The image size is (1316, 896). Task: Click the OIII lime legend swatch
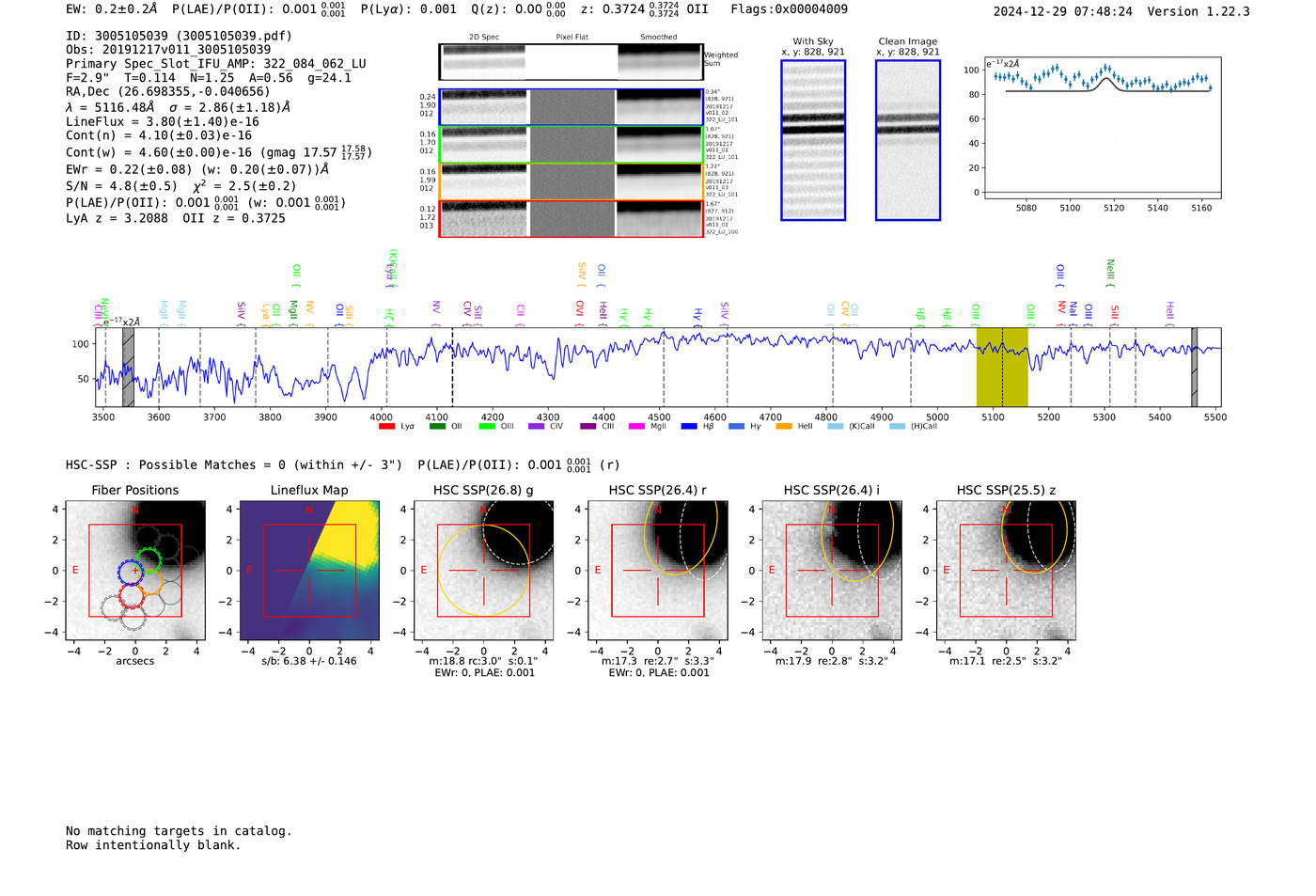[487, 426]
